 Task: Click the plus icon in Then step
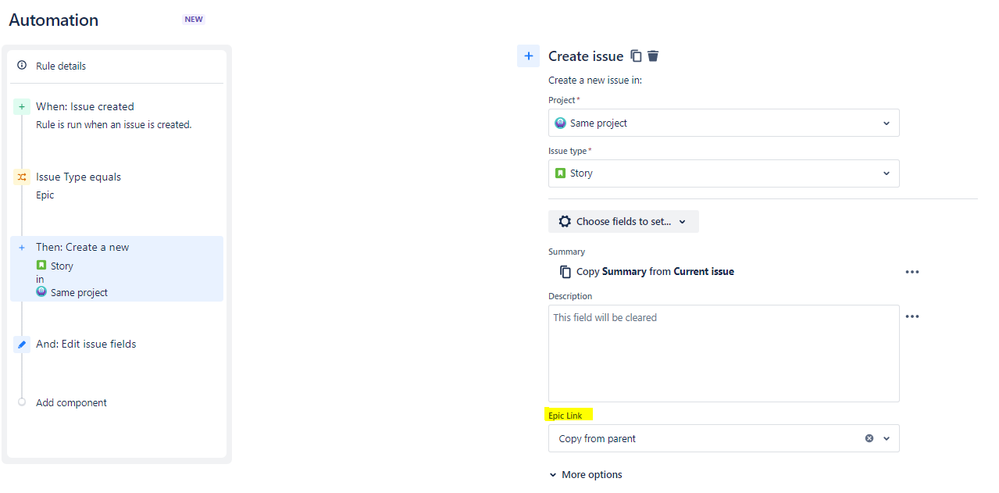(x=22, y=248)
